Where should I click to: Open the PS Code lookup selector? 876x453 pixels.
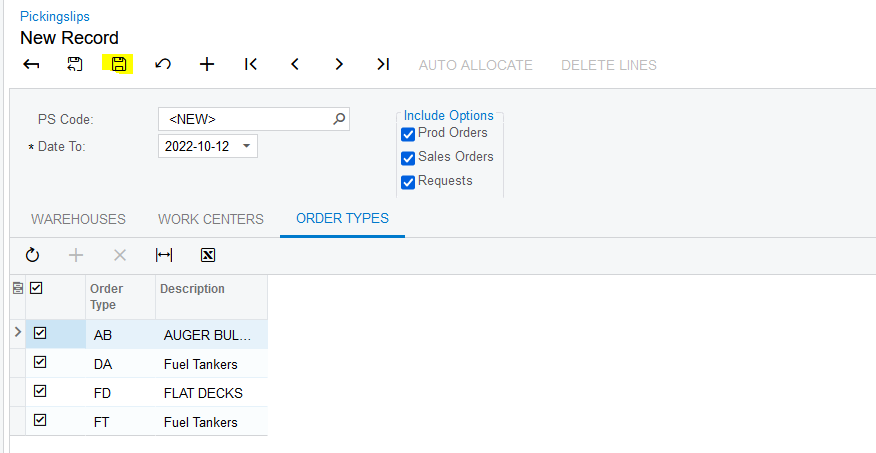(339, 119)
